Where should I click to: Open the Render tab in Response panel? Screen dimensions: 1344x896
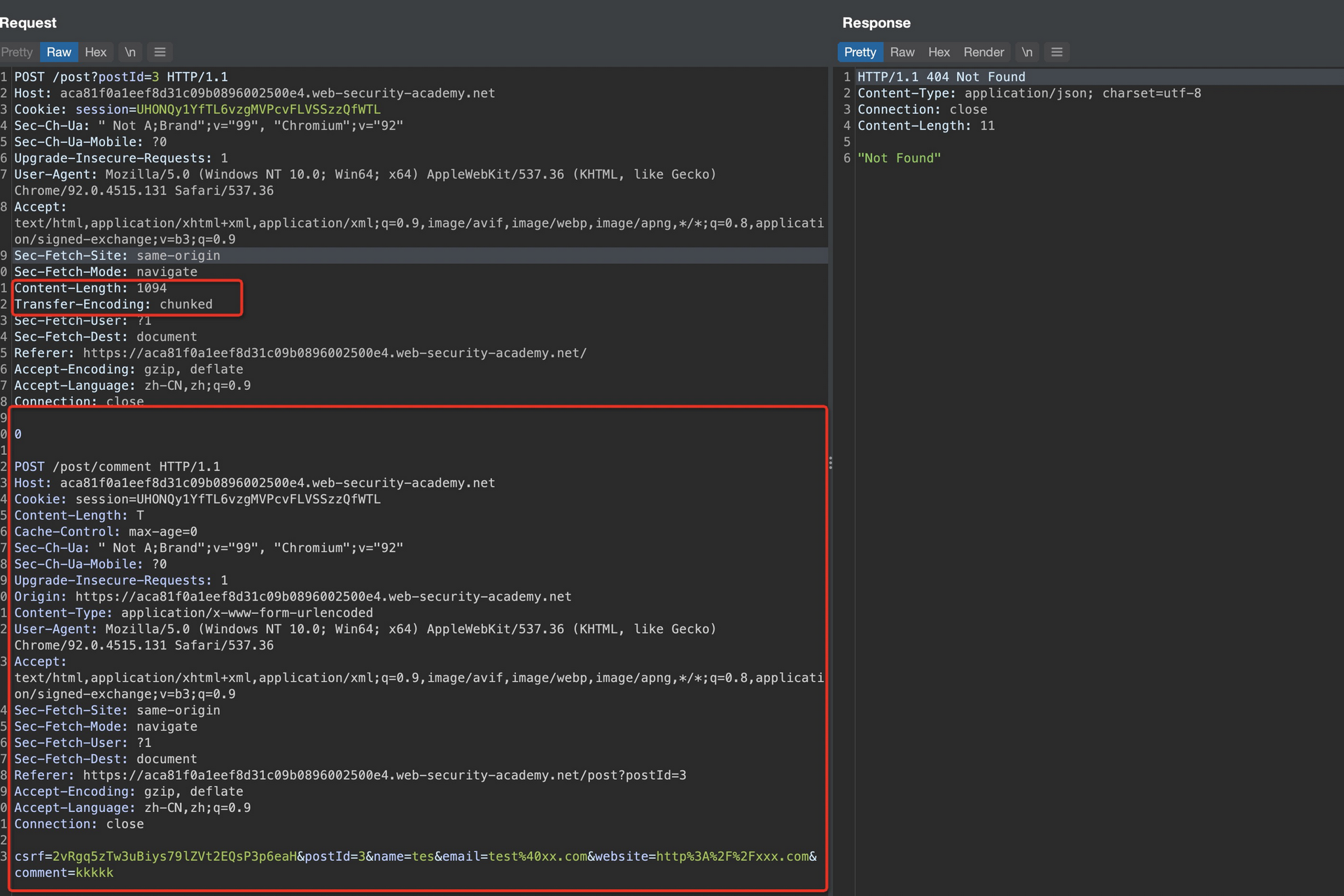tap(983, 52)
